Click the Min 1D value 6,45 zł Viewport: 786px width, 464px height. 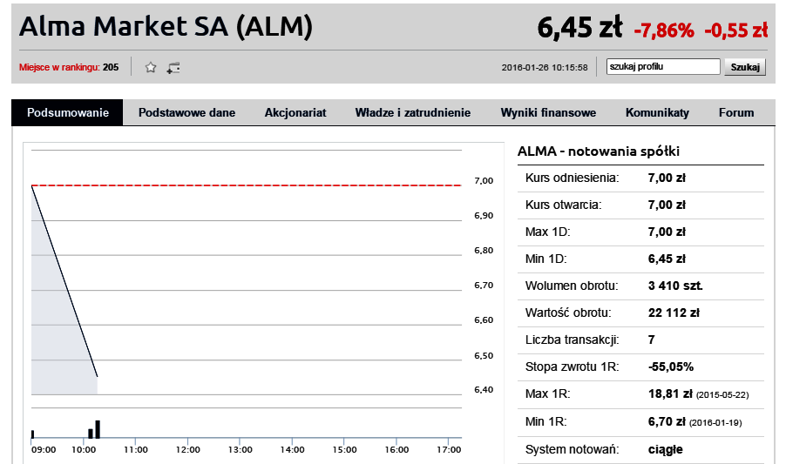(667, 259)
